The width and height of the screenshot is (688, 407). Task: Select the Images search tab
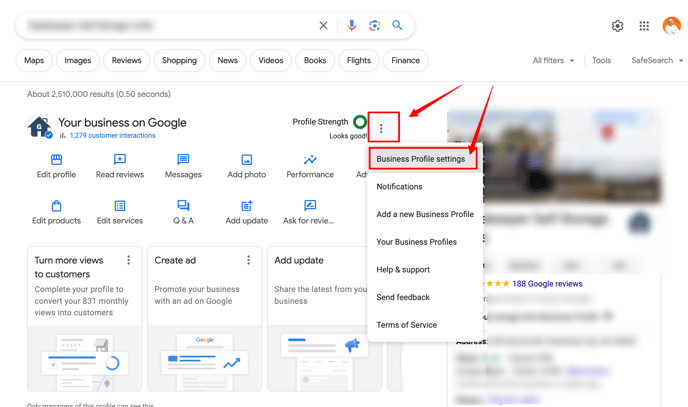point(78,61)
